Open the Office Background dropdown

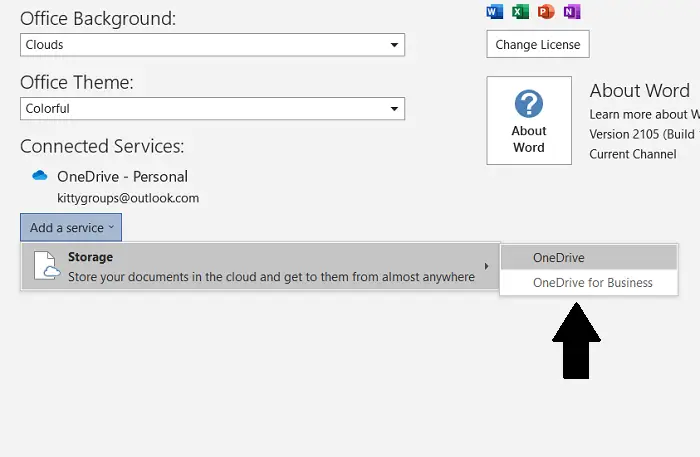click(x=212, y=45)
